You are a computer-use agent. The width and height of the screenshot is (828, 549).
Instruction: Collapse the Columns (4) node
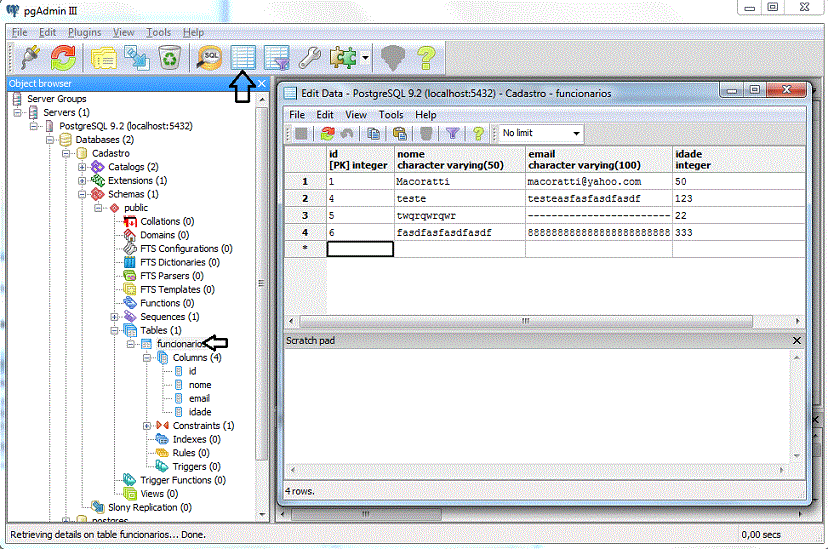coord(147,357)
